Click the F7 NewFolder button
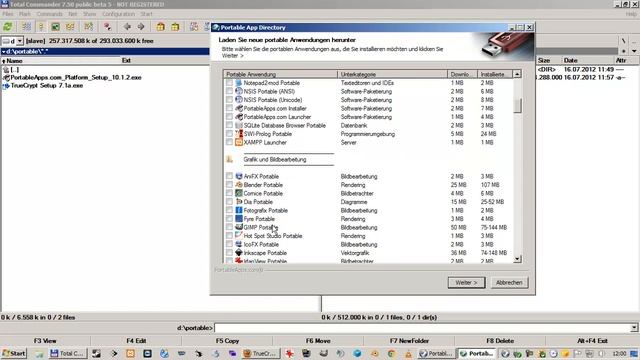Screen dimensions: 640x360 tap(409, 341)
